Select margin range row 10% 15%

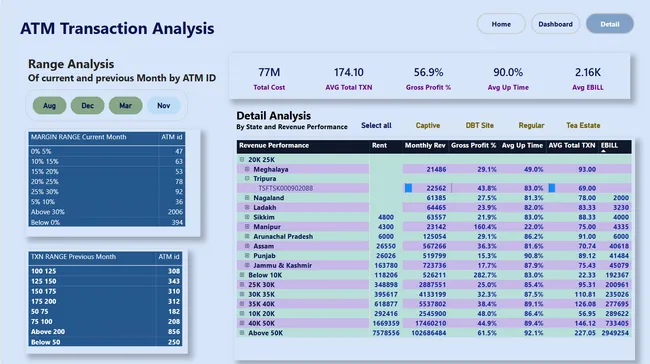107,161
